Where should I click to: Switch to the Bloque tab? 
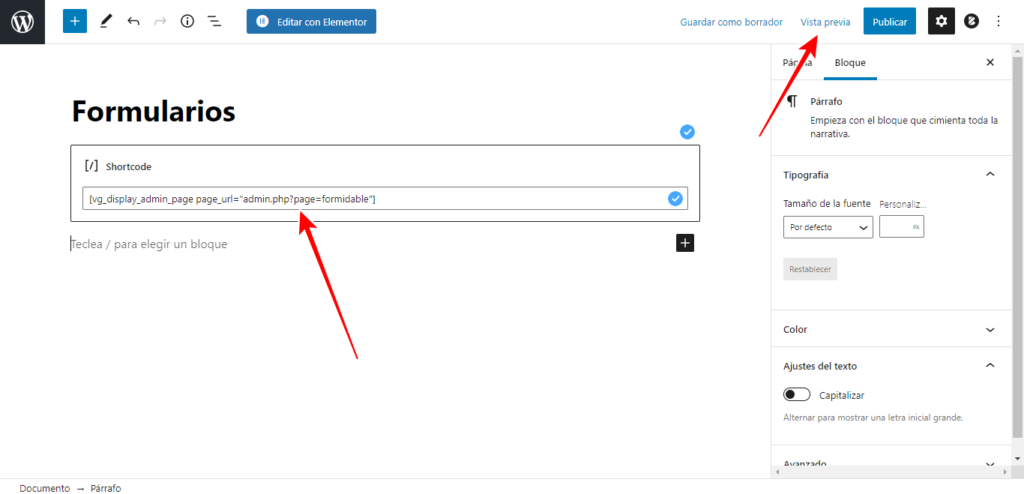click(x=850, y=62)
